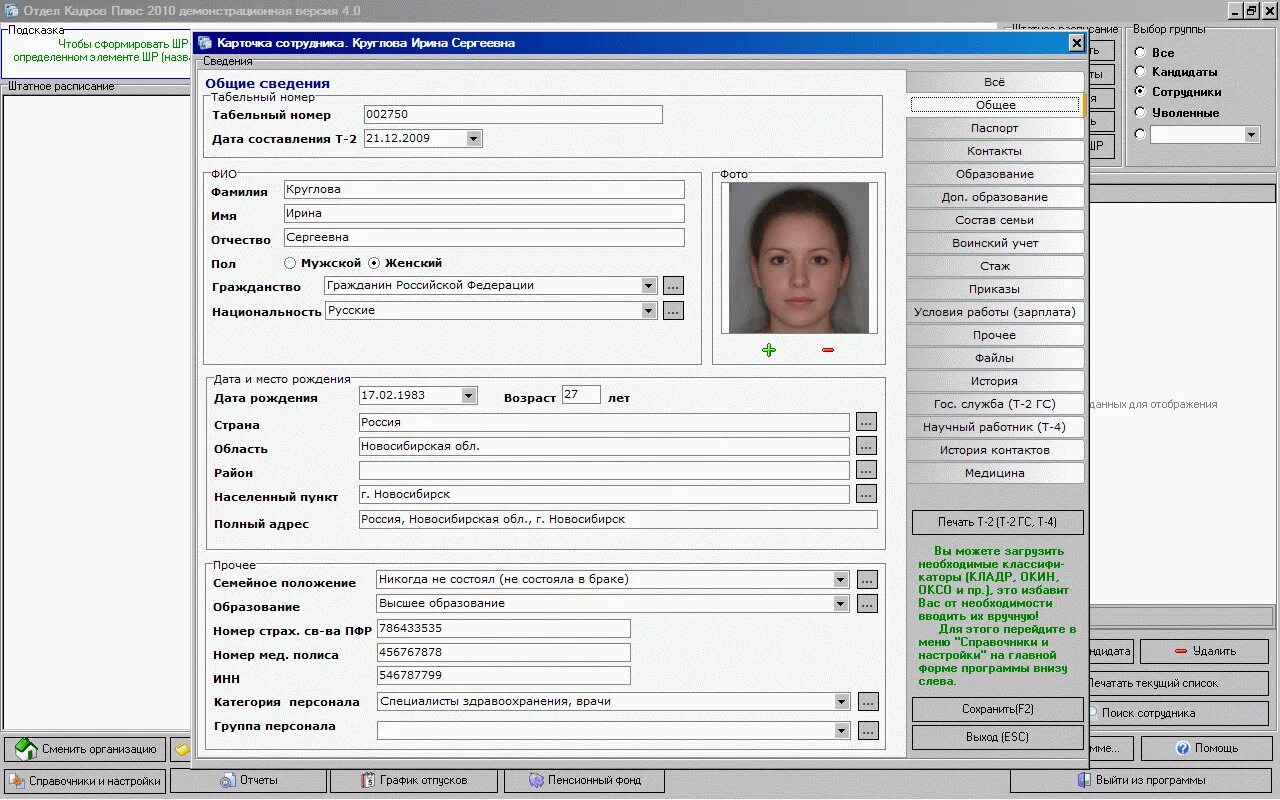Image resolution: width=1280 pixels, height=800 pixels.
Task: Click the Полный адрес input field
Action: tap(618, 520)
